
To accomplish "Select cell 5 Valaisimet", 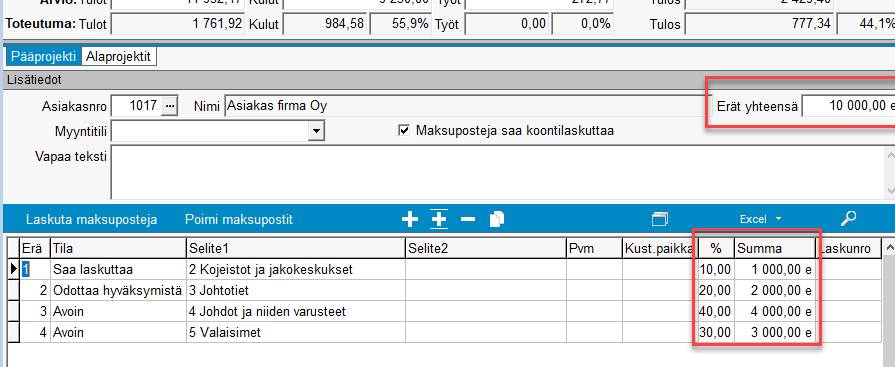I will tap(296, 332).
